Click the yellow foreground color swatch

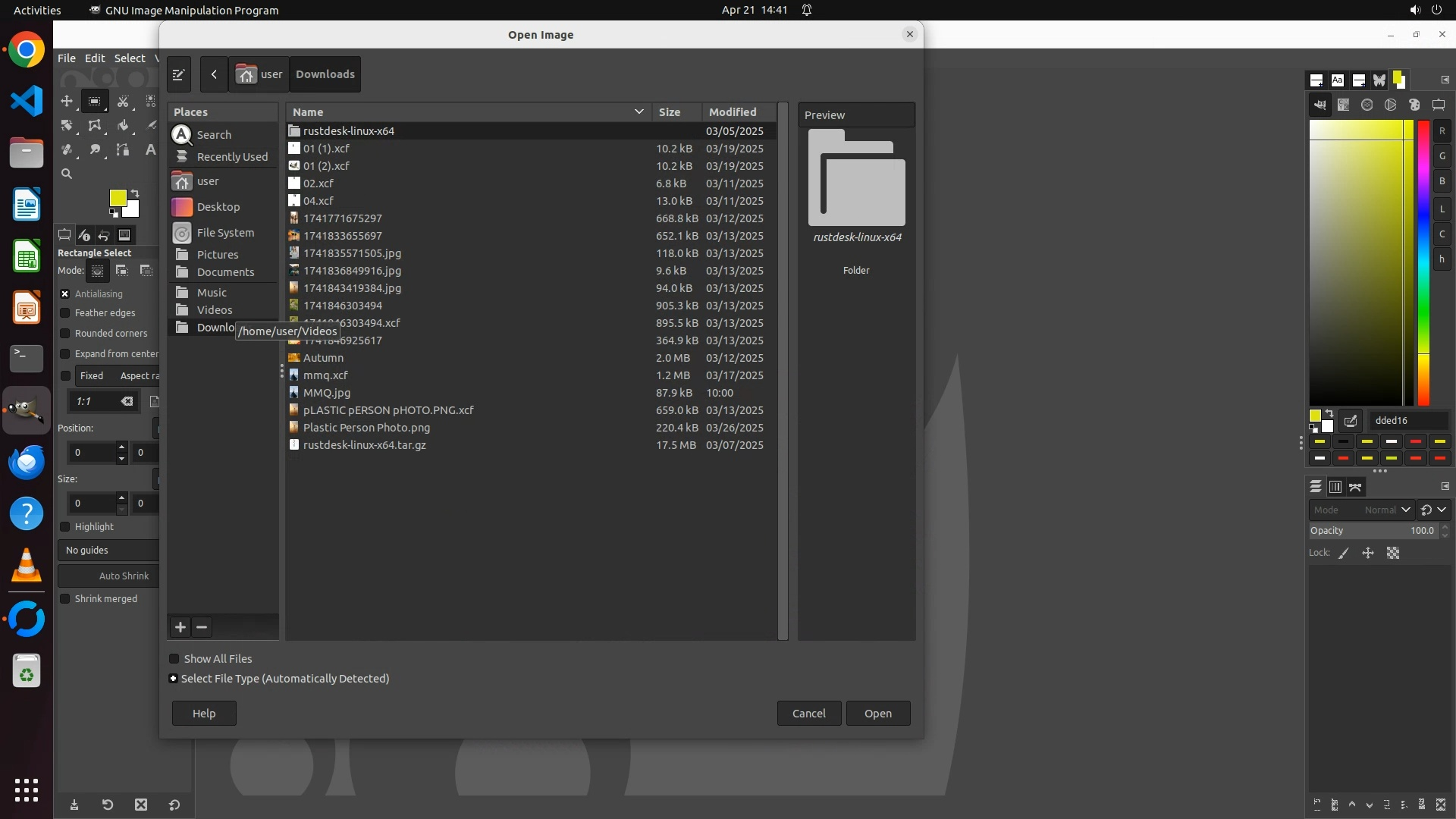[x=118, y=198]
